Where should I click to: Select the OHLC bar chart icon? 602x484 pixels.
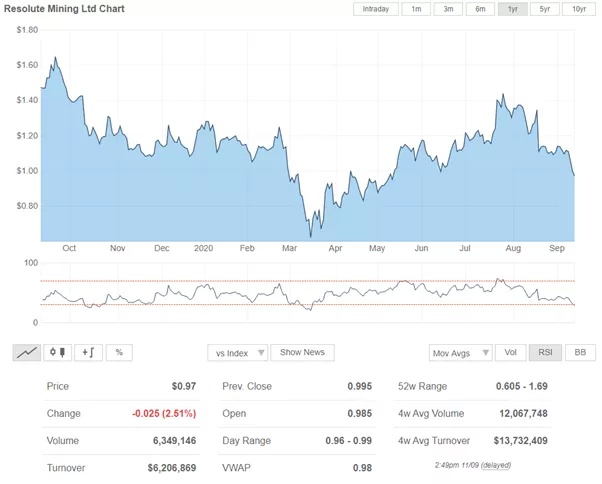tap(88, 352)
